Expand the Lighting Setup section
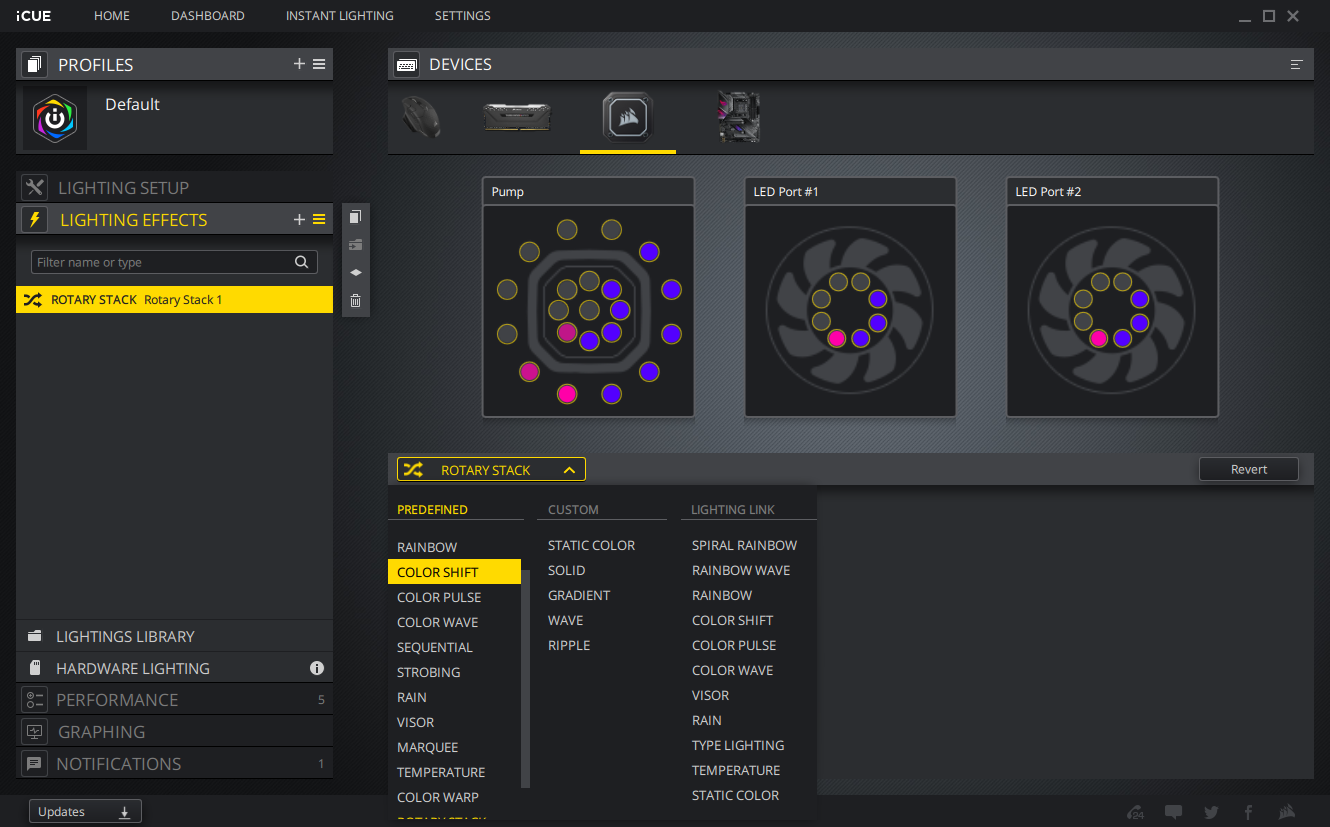This screenshot has height=827, width=1330. 174,187
